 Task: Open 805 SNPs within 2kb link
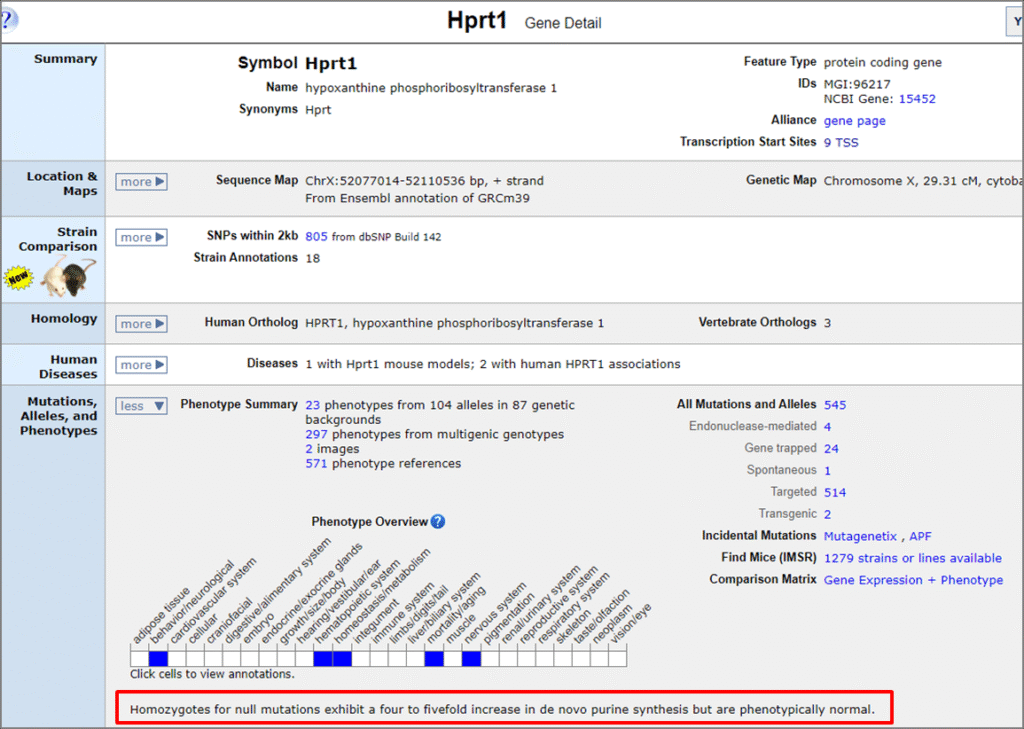pos(316,237)
